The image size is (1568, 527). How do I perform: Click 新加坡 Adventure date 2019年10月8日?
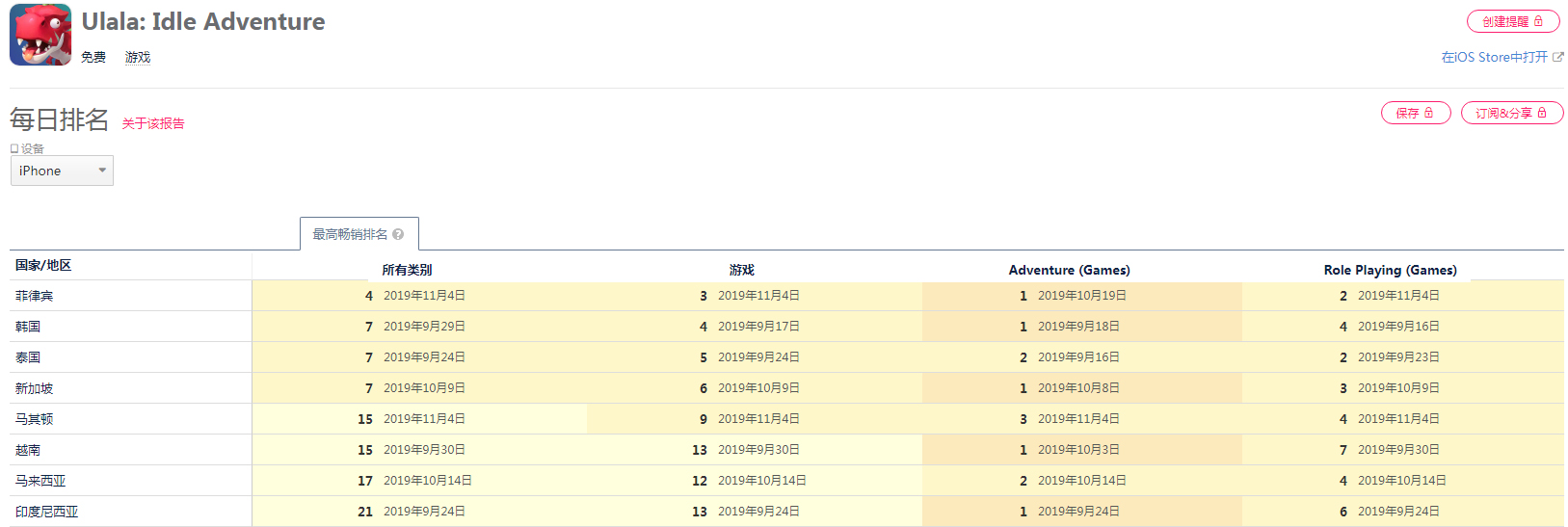click(x=1078, y=388)
